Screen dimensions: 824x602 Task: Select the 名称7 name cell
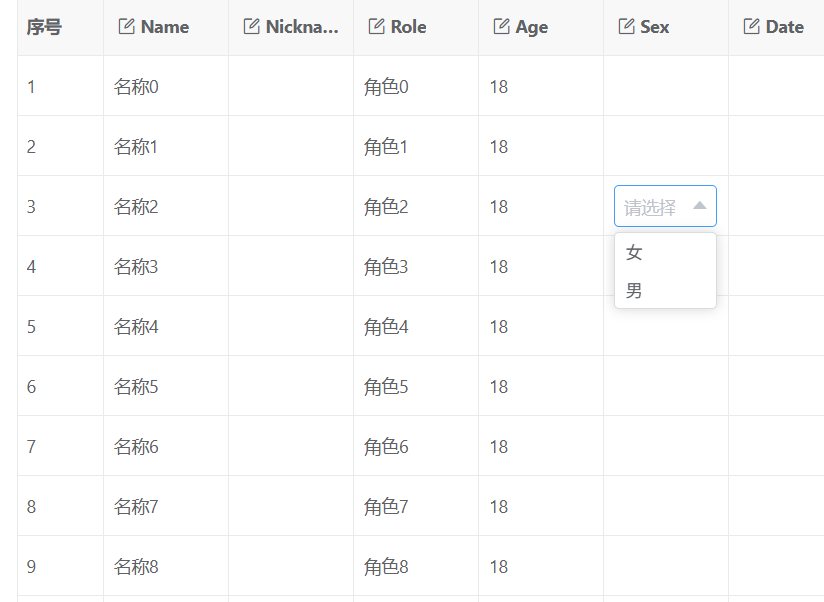(x=166, y=506)
